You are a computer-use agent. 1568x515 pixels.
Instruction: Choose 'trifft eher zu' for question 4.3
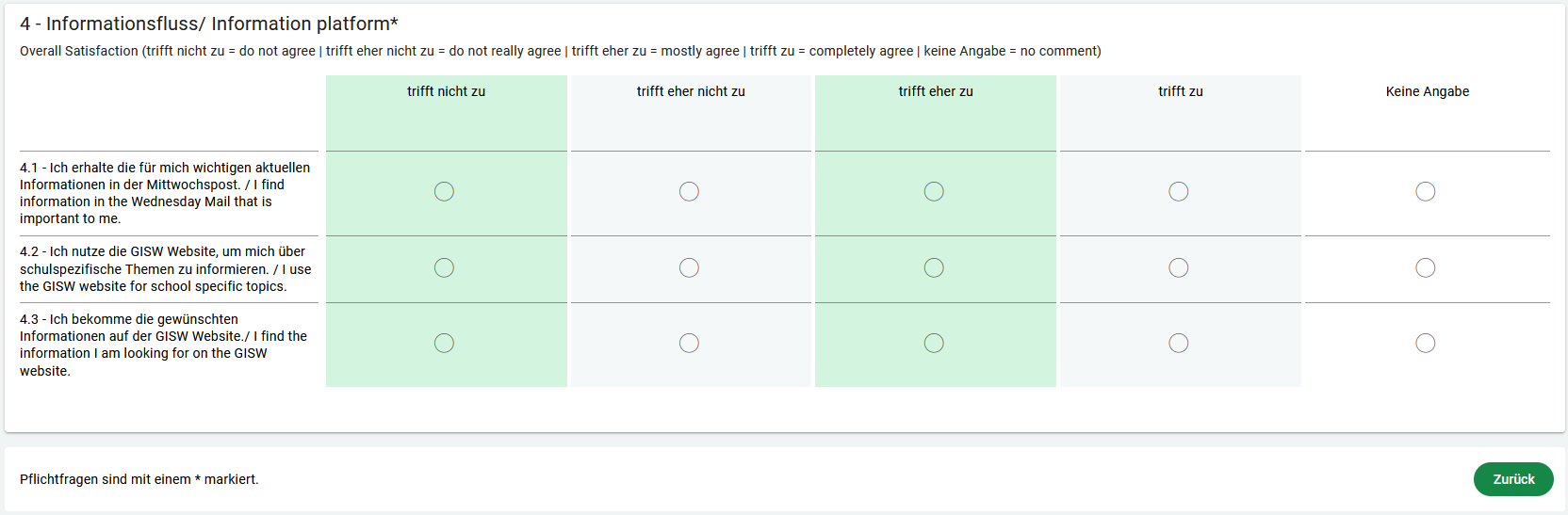[934, 344]
